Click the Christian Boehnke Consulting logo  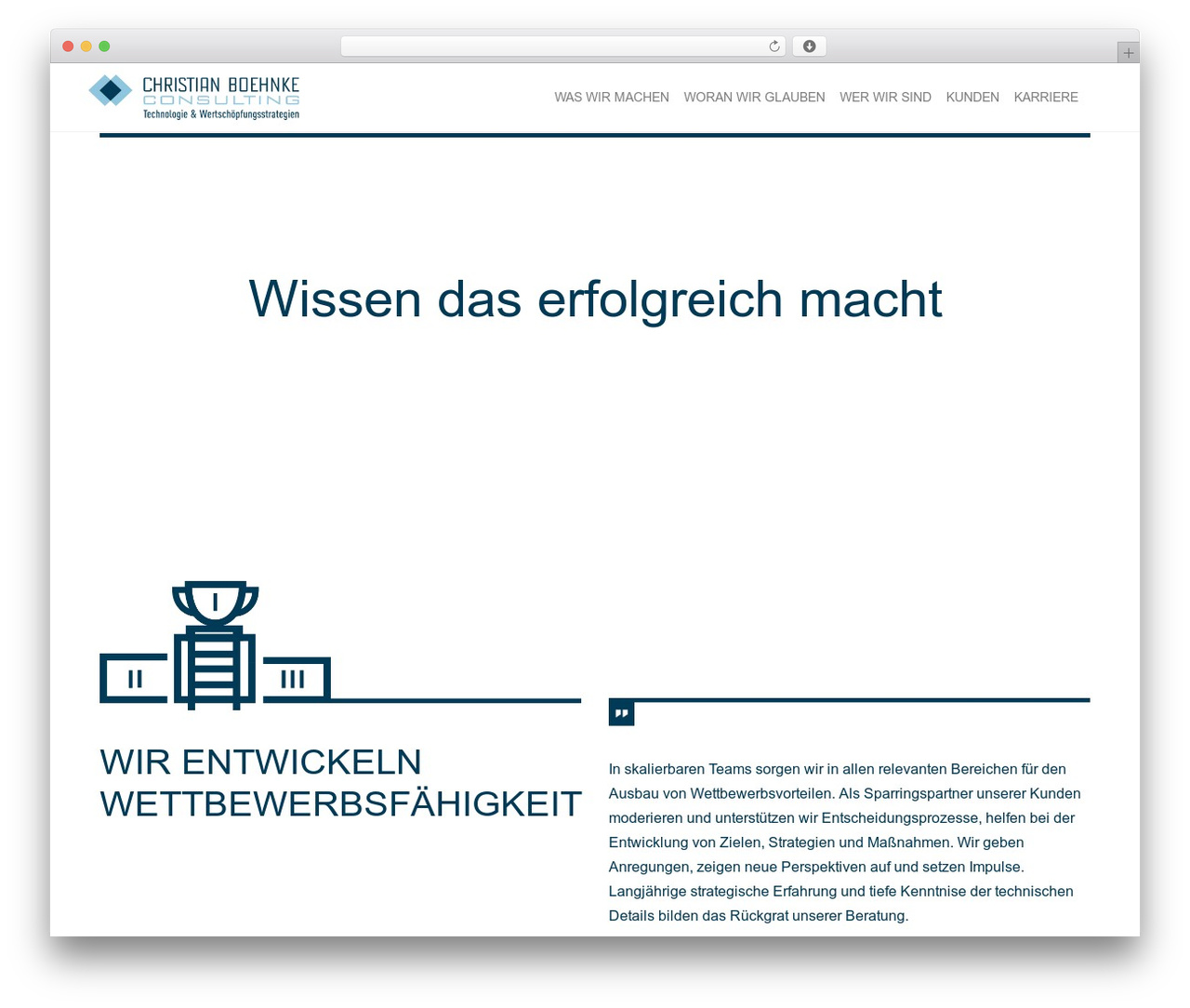[x=194, y=97]
